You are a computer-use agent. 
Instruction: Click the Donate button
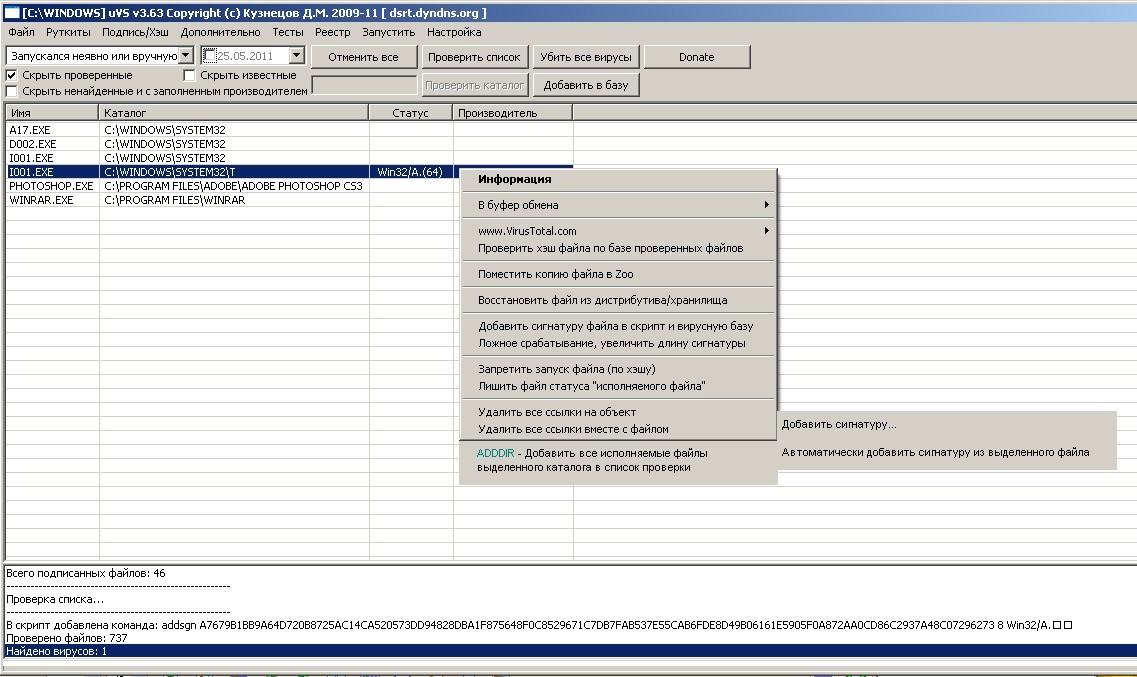(x=696, y=57)
